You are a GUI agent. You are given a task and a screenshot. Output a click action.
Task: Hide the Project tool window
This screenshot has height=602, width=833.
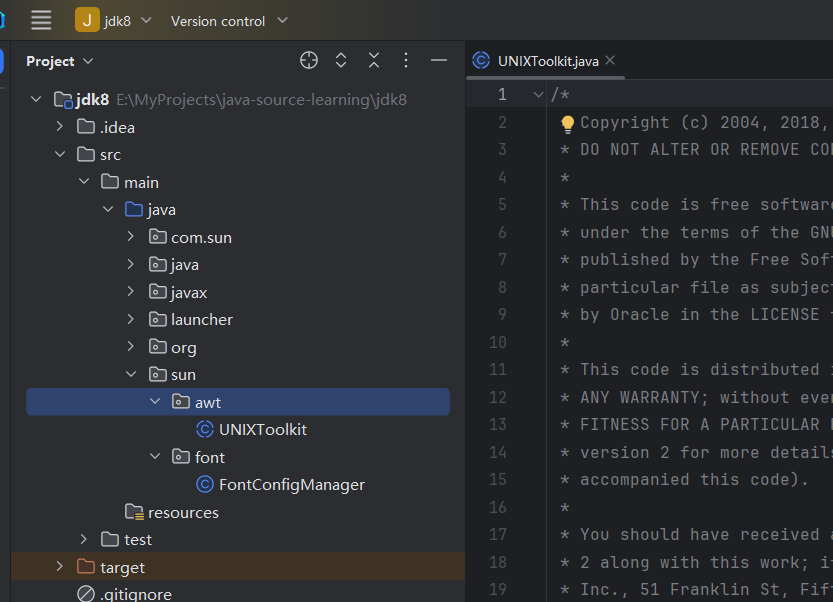438,61
